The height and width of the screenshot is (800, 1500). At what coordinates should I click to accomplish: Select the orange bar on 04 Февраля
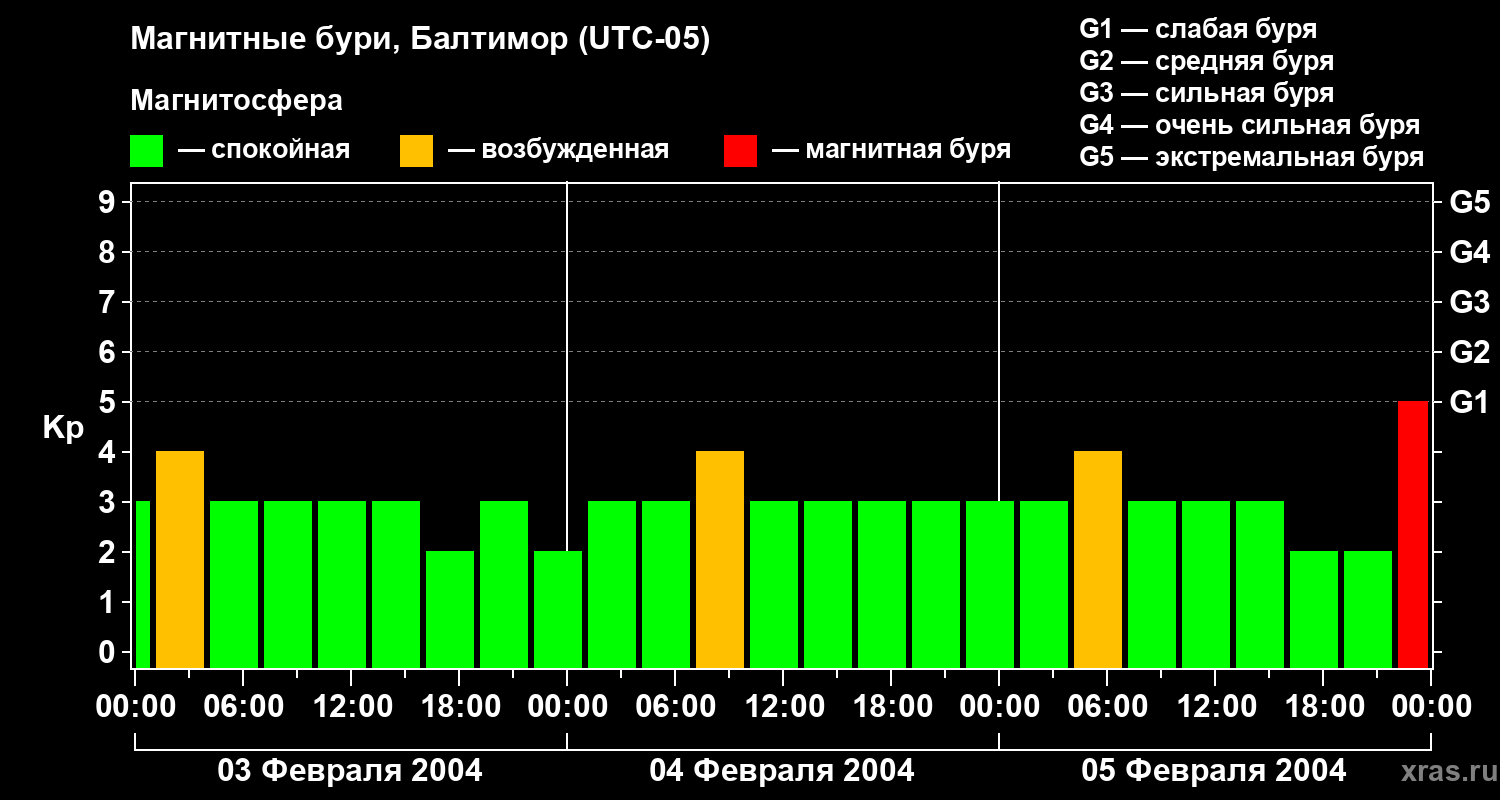point(720,559)
